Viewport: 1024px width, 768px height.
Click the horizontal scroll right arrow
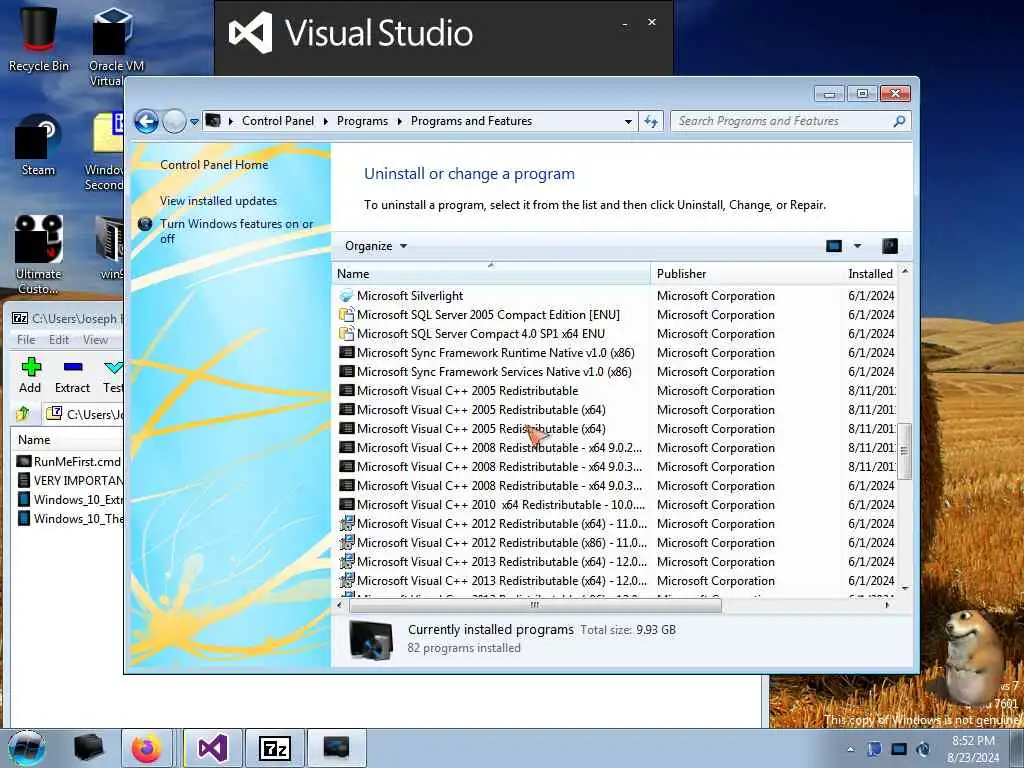(x=887, y=605)
